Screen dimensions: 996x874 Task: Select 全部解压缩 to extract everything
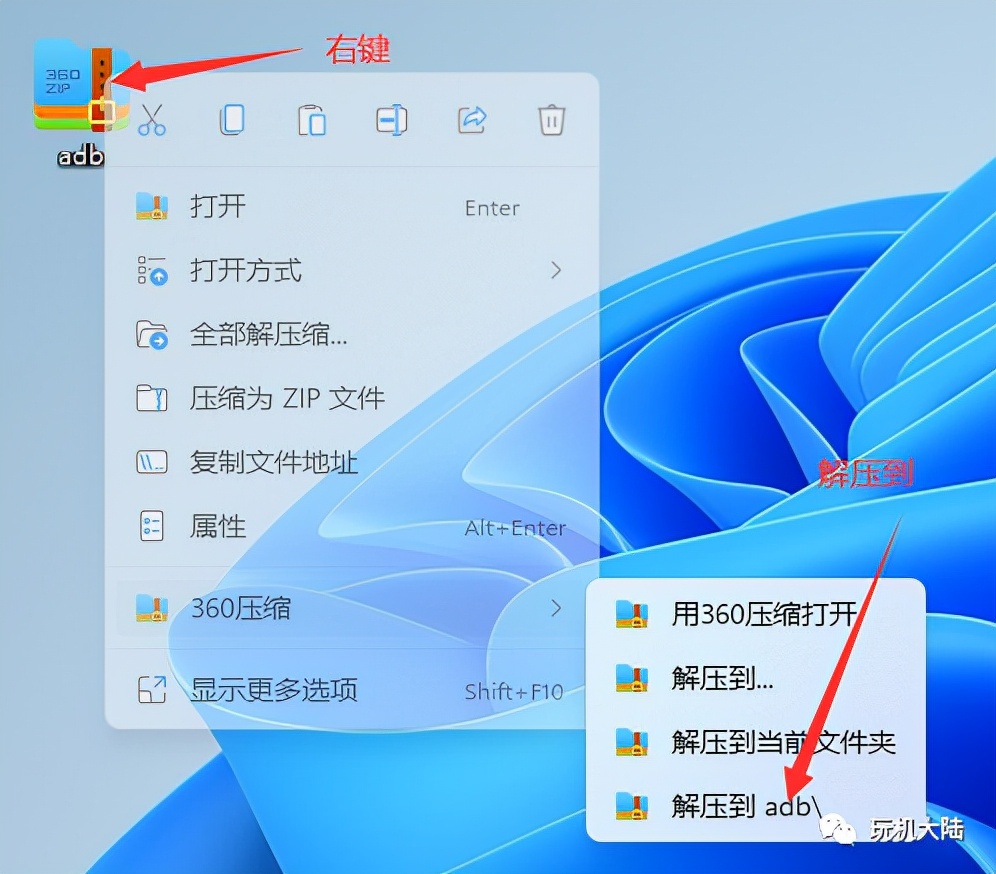(x=265, y=335)
